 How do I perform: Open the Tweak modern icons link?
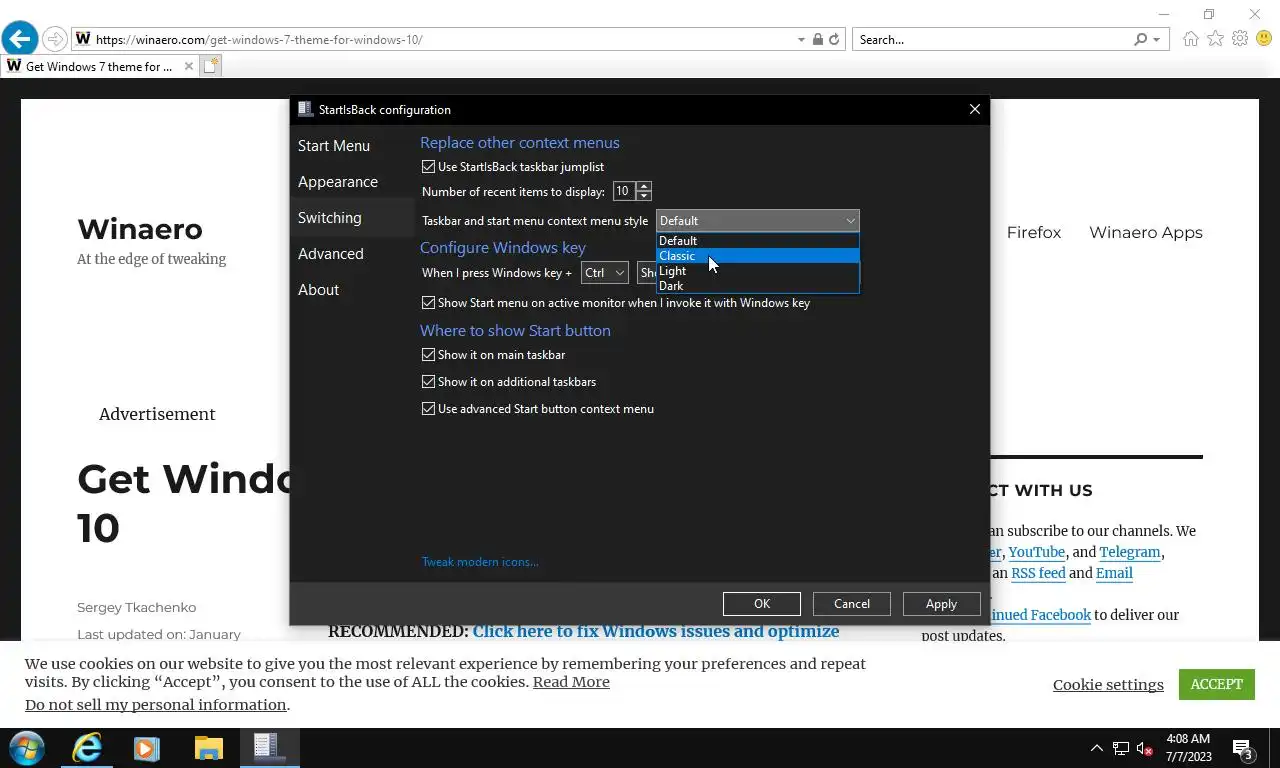click(x=480, y=562)
